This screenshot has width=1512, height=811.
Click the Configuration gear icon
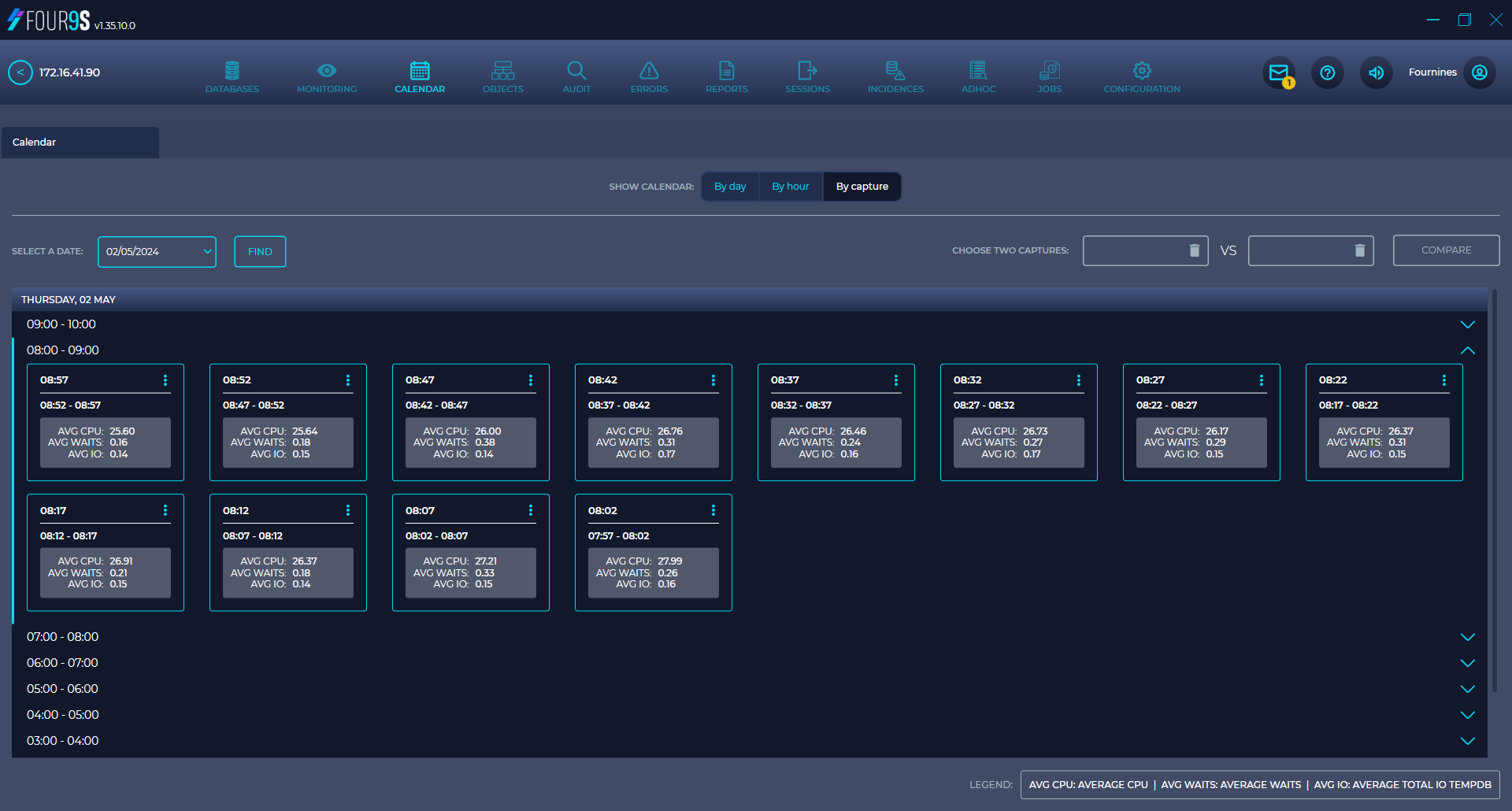[1141, 76]
